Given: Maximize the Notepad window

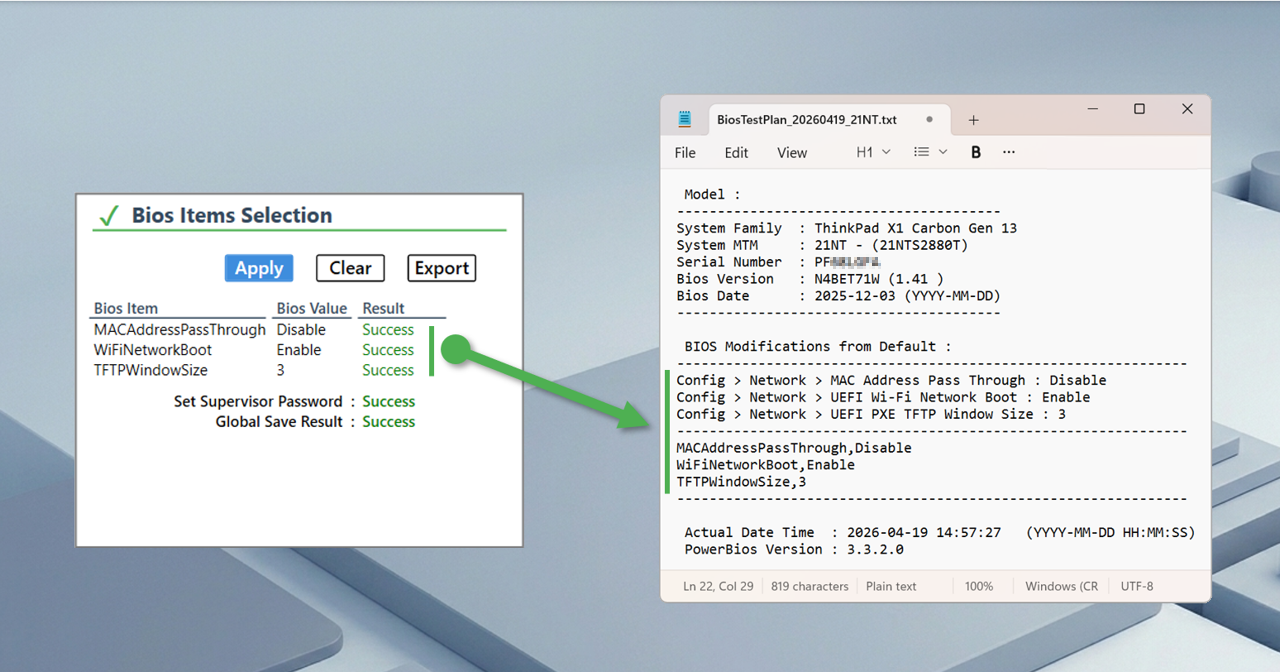Looking at the screenshot, I should [1139, 109].
